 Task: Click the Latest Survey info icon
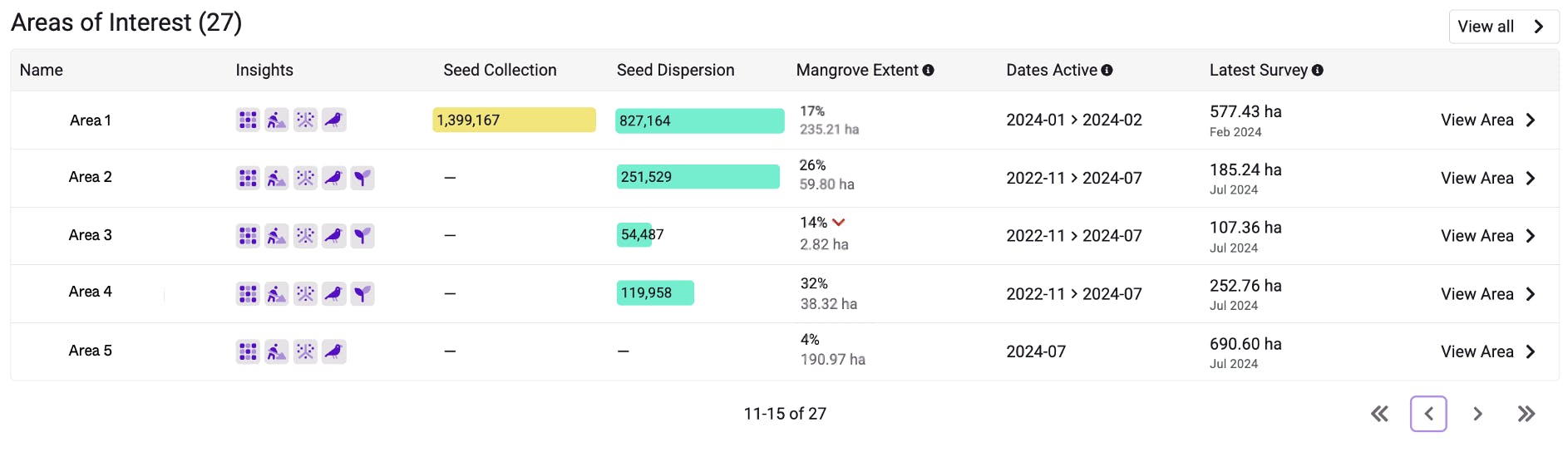(x=1317, y=71)
